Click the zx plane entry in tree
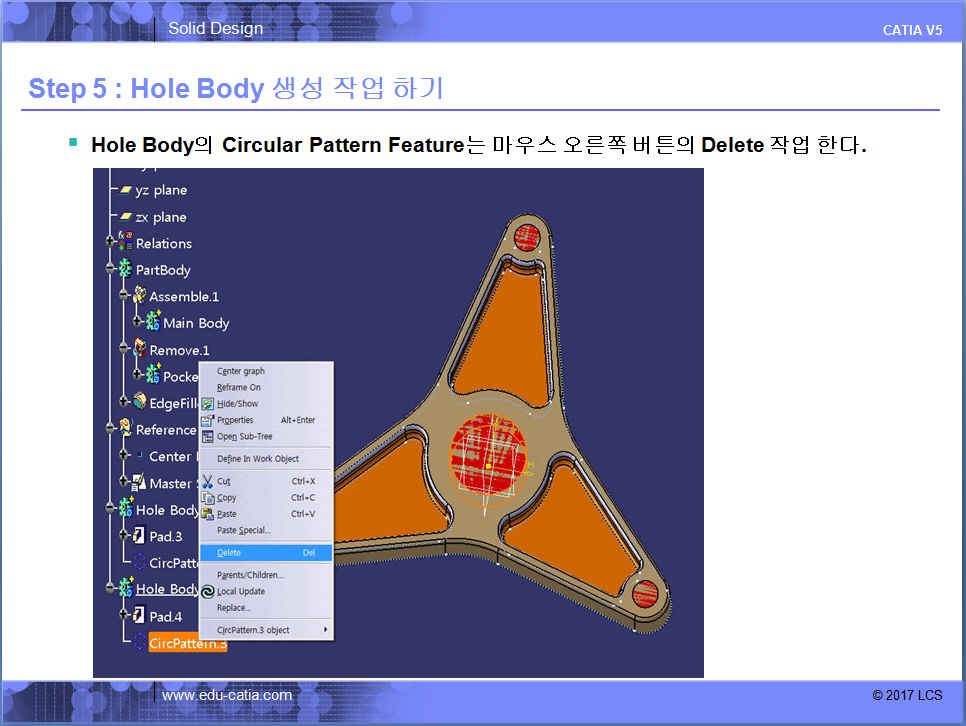966x726 pixels. 160,217
